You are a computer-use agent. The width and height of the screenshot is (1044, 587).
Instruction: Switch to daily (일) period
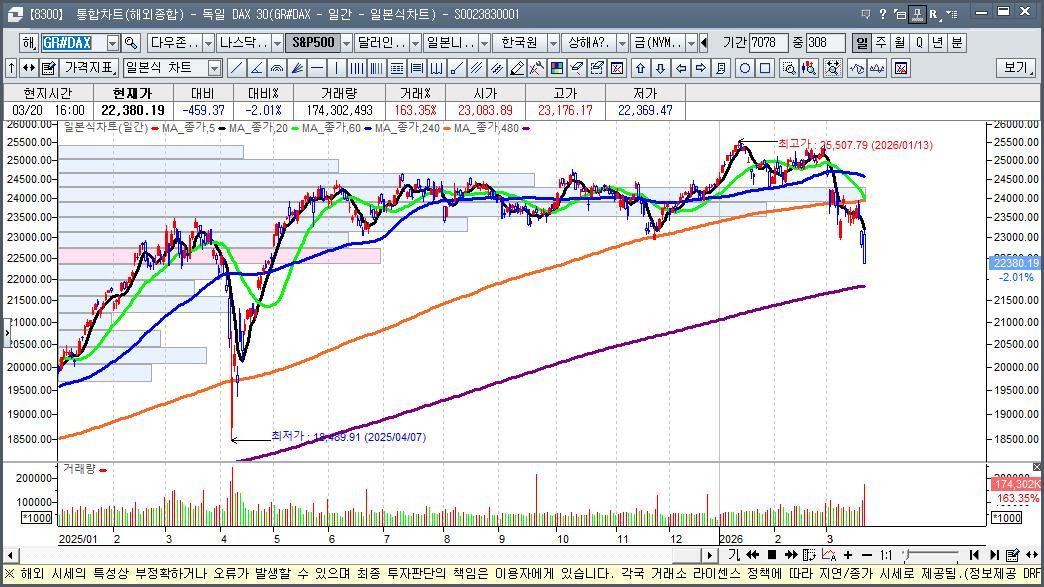(862, 43)
